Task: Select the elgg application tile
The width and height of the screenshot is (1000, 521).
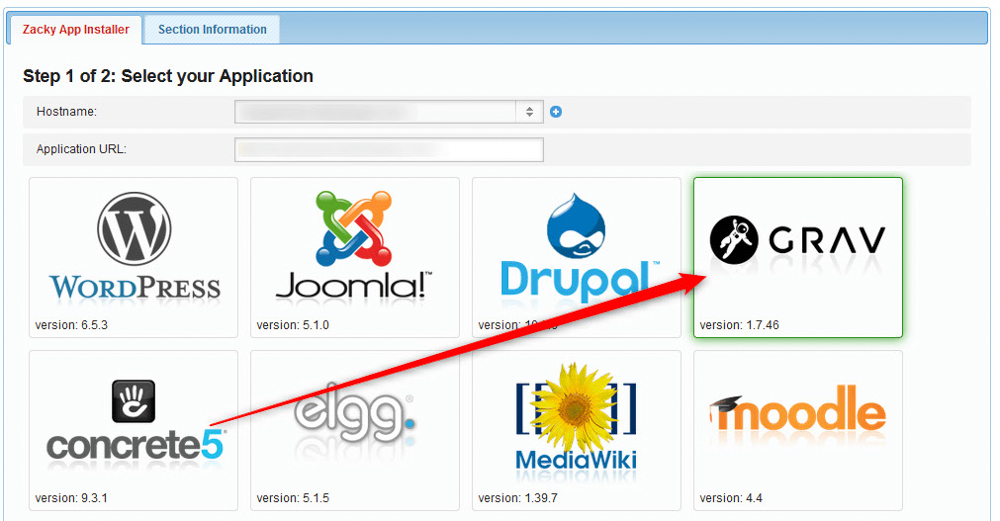Action: click(355, 430)
